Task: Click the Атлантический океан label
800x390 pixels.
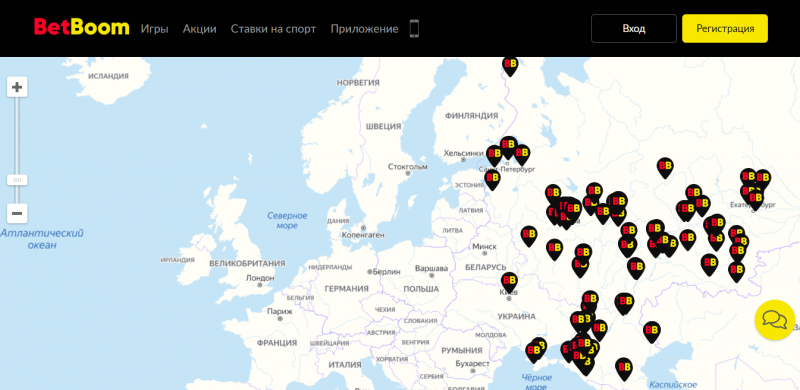Action: tap(42, 239)
